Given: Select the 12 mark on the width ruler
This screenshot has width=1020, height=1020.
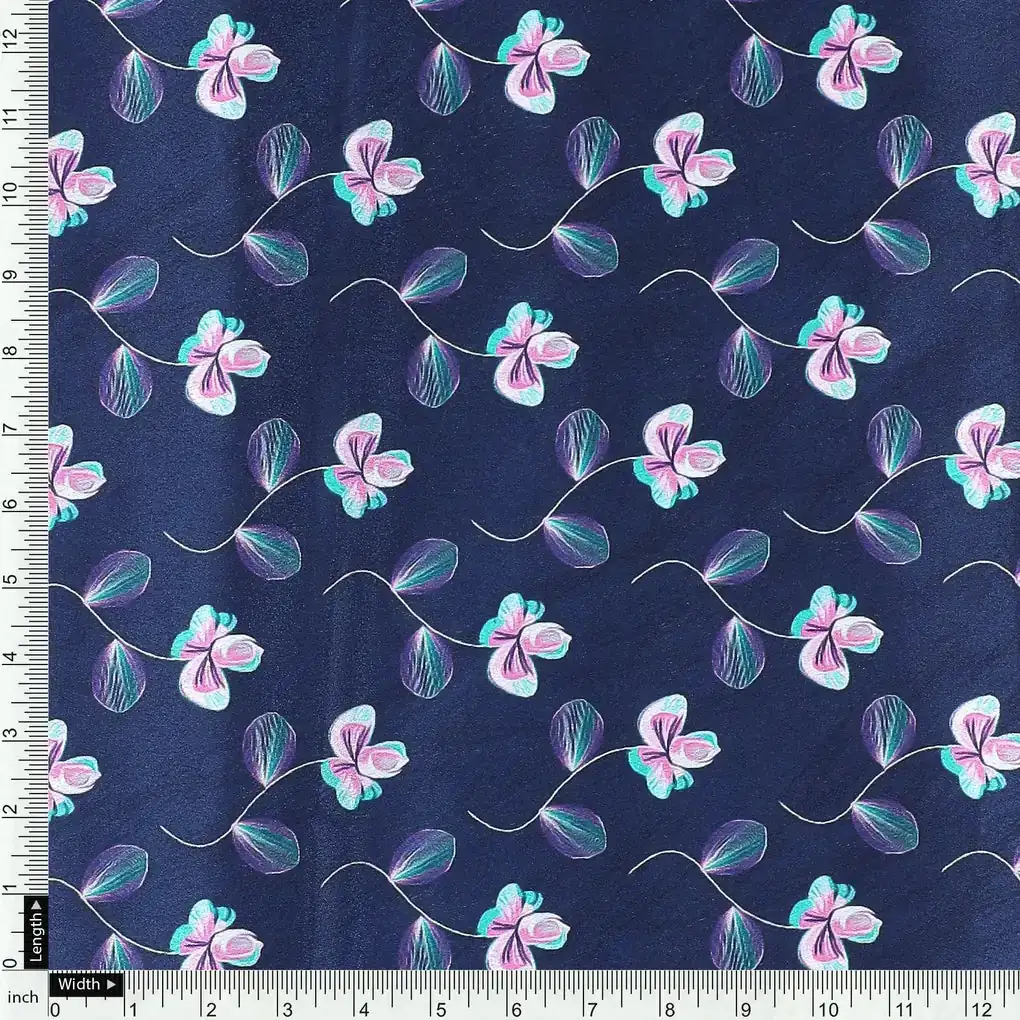Looking at the screenshot, I should click(982, 1009).
